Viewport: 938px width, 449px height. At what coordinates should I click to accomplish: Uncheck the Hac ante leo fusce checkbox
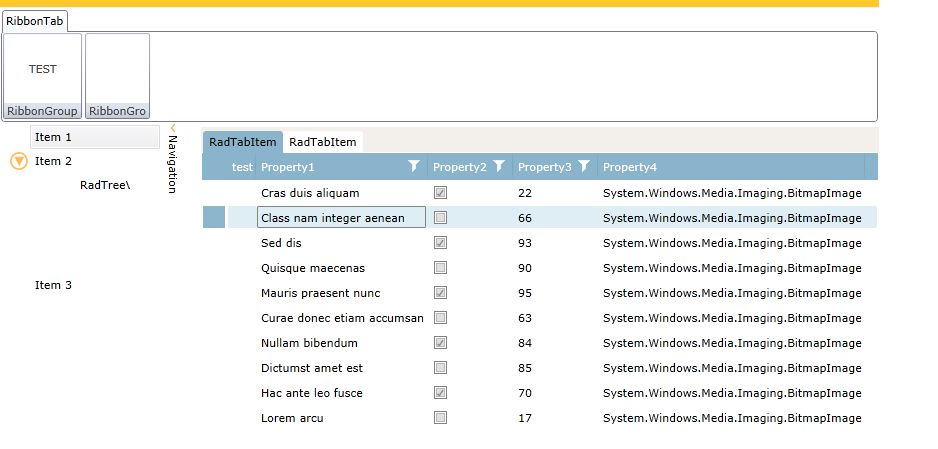tap(441, 393)
